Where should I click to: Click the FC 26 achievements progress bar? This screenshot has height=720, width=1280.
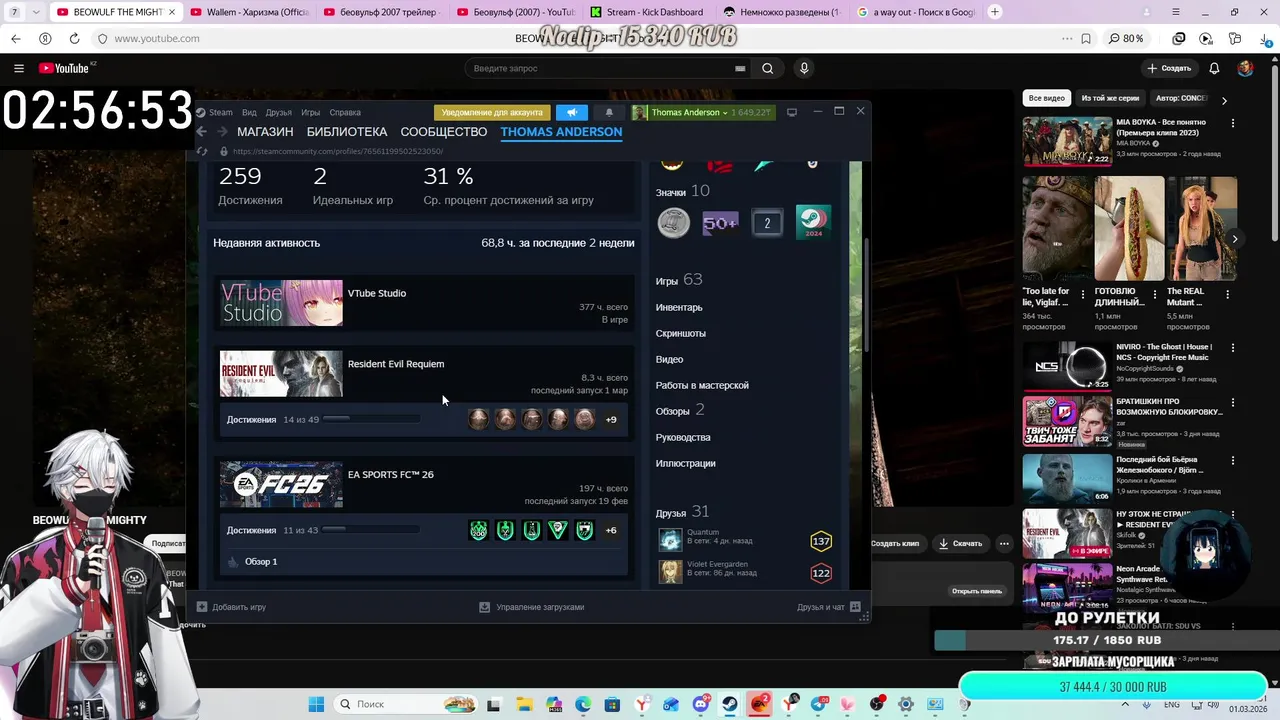pyautogui.click(x=371, y=530)
